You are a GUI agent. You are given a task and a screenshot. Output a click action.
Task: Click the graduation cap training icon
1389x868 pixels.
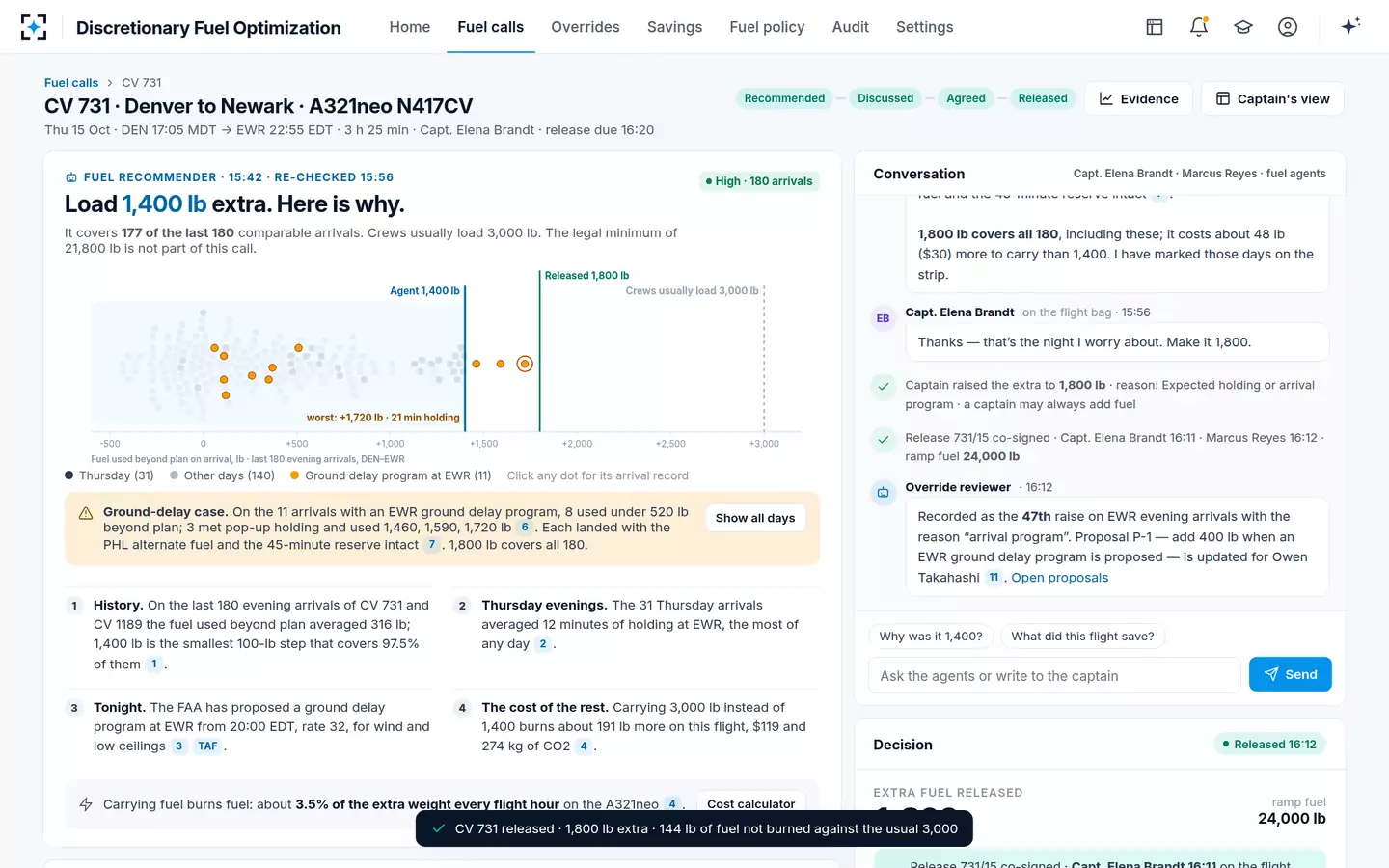pos(1243,27)
